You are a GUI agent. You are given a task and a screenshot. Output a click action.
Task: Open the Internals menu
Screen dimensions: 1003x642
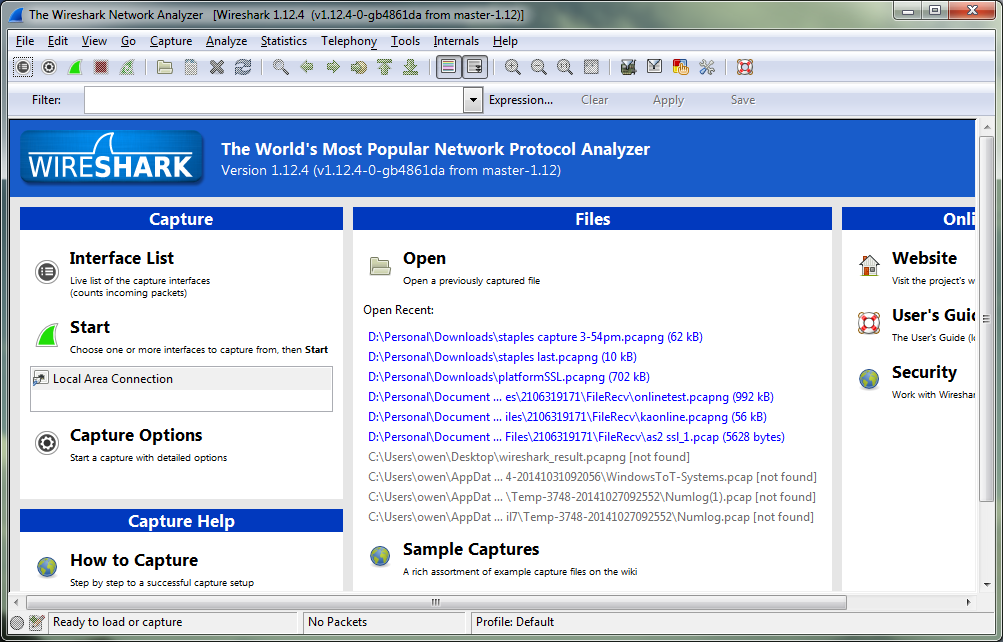pyautogui.click(x=456, y=41)
